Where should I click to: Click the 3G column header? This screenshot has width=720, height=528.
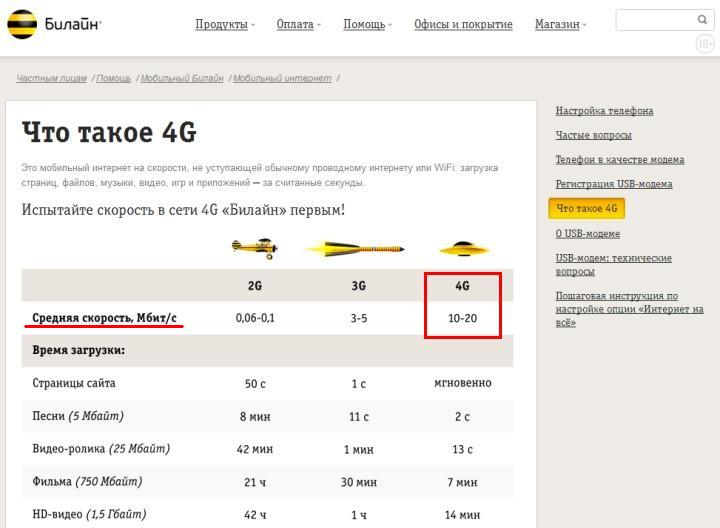click(359, 286)
